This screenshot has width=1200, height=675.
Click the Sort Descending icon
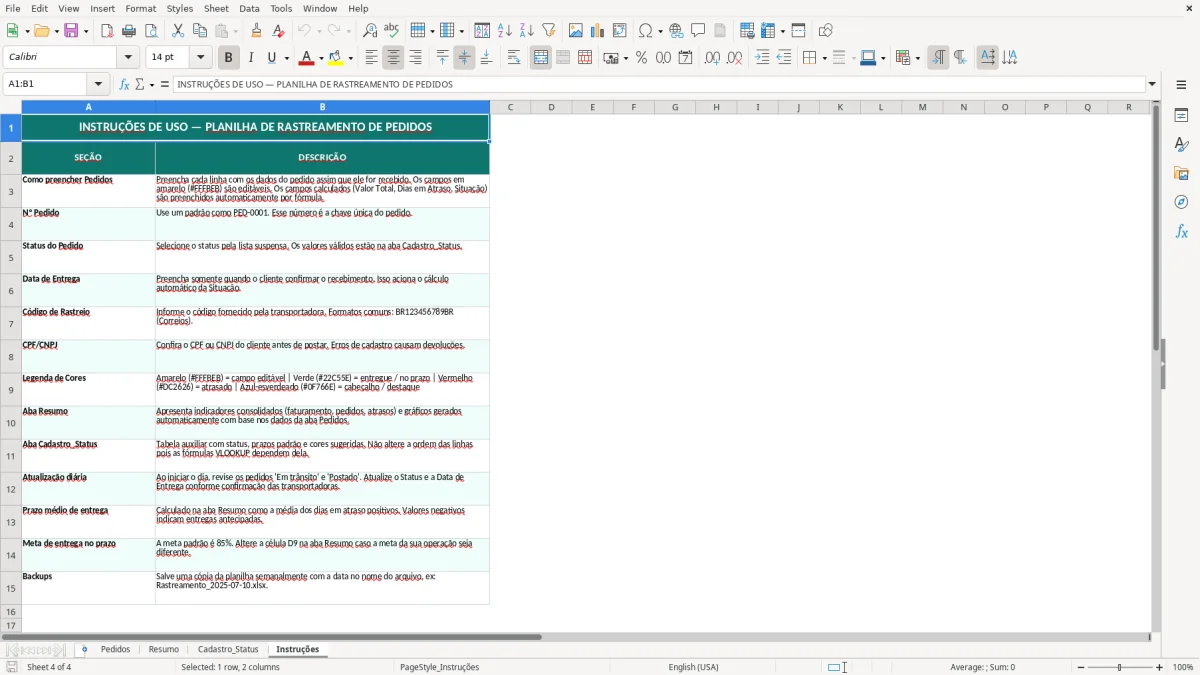point(526,31)
